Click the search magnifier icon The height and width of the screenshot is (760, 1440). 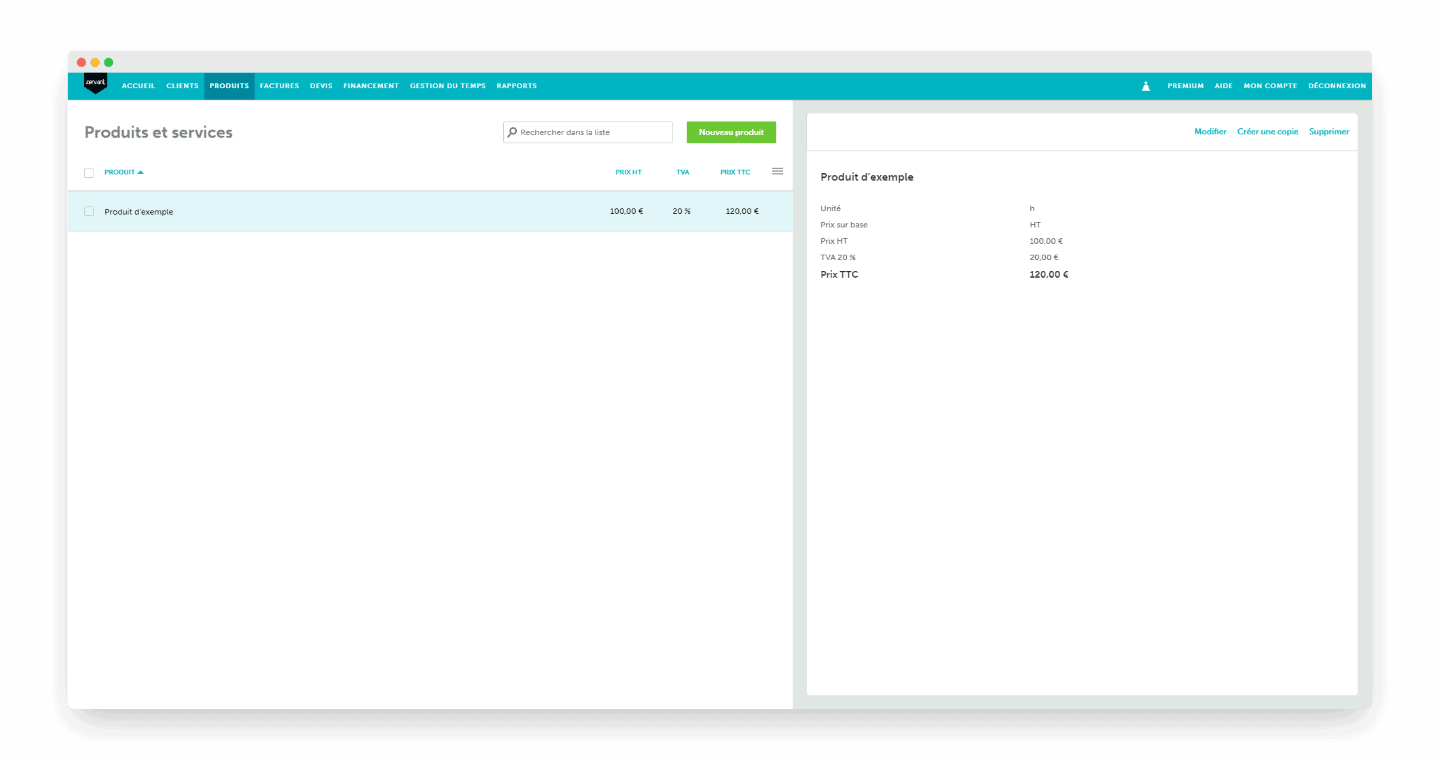click(513, 132)
